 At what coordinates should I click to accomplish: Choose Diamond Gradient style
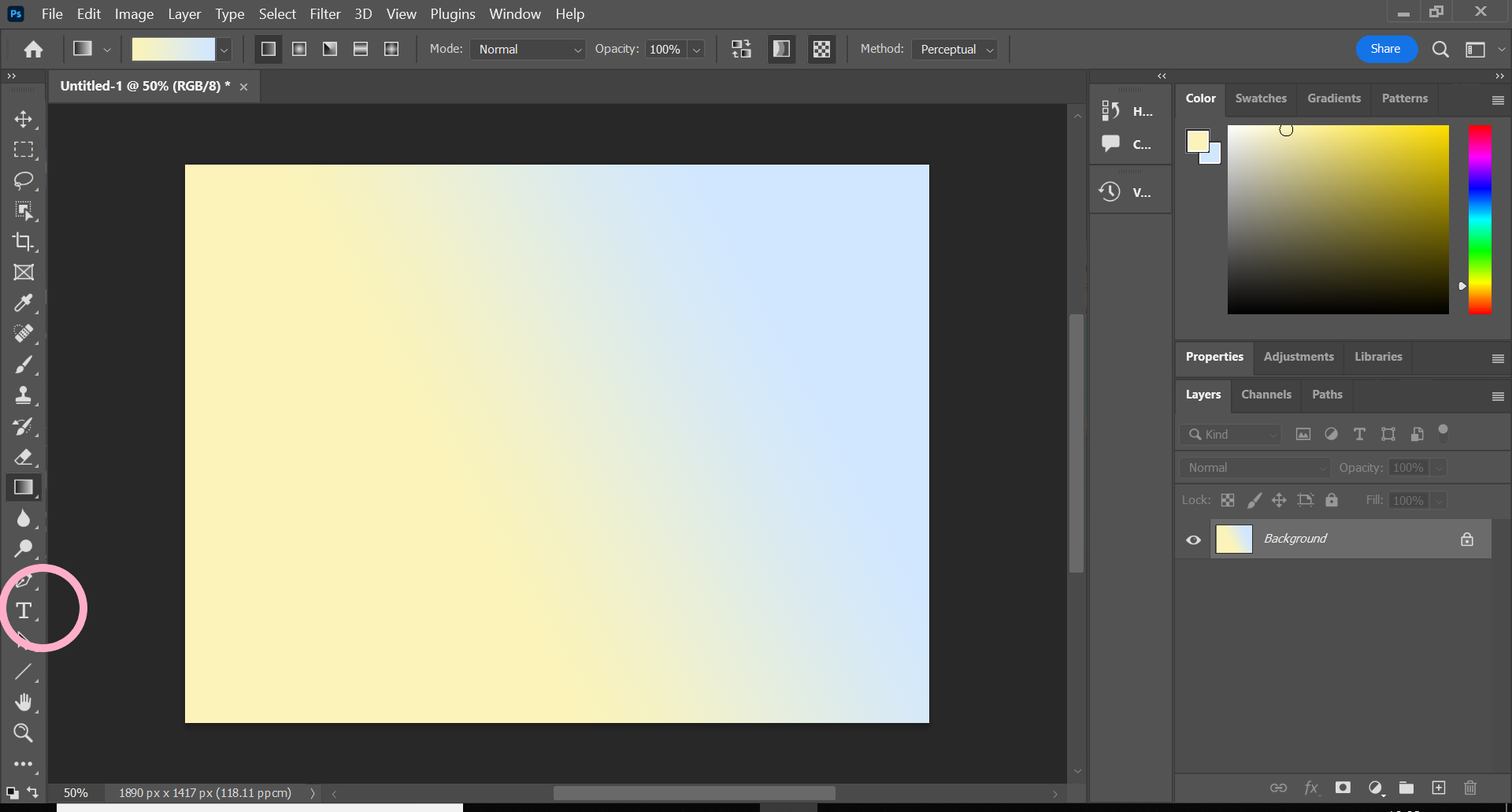(391, 49)
